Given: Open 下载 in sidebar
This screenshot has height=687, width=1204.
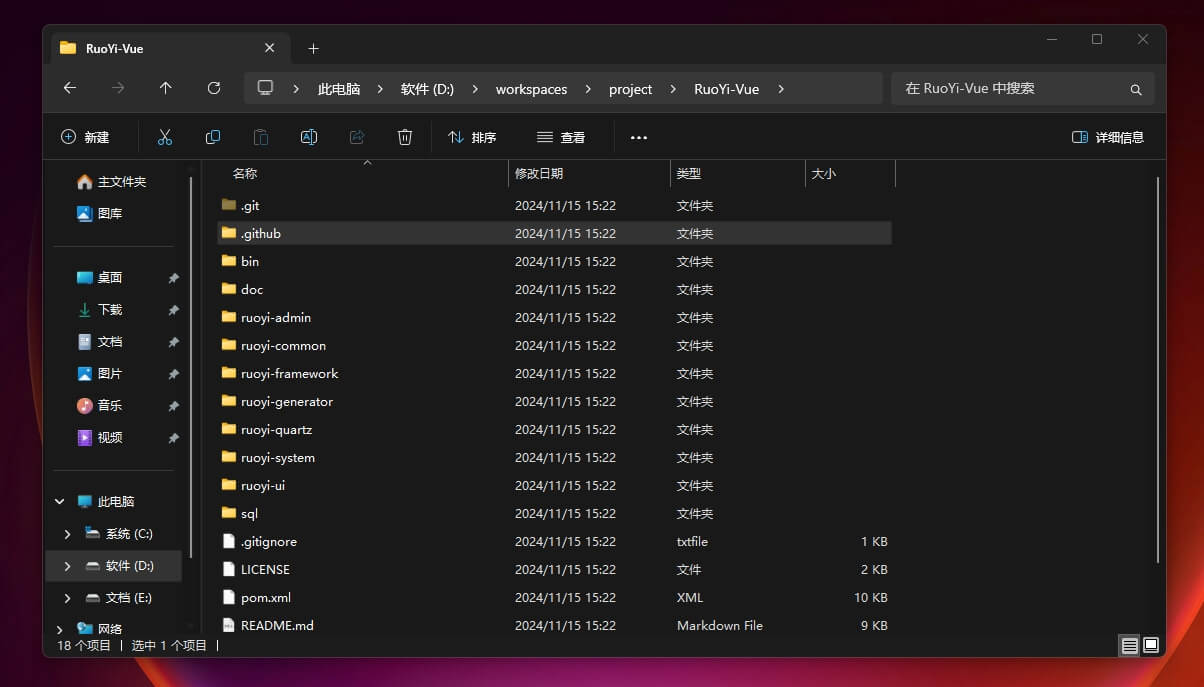Looking at the screenshot, I should tap(100, 310).
